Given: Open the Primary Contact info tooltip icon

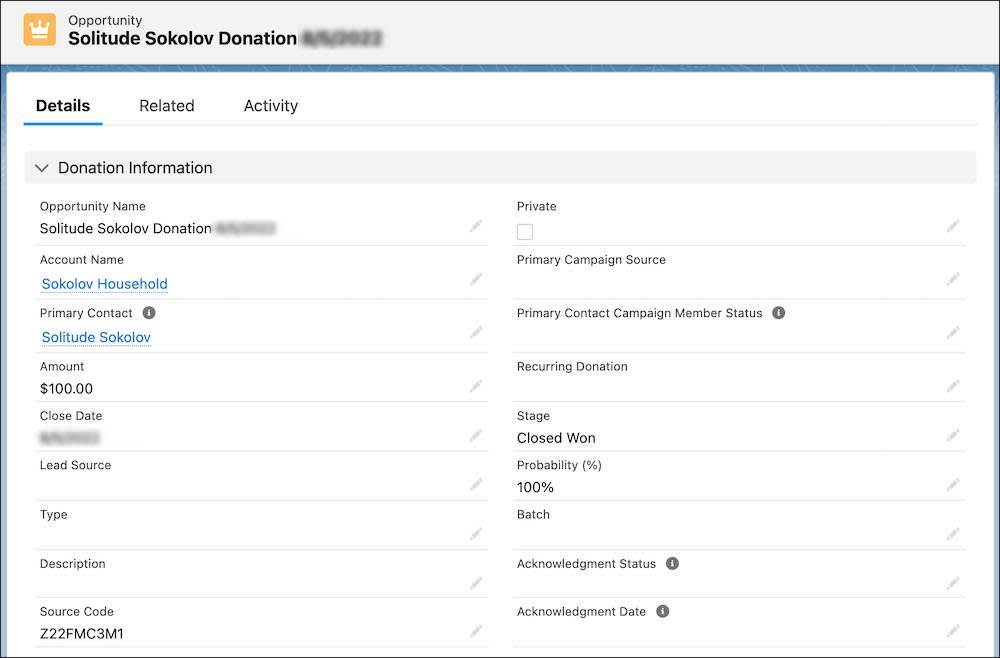Looking at the screenshot, I should (x=149, y=312).
